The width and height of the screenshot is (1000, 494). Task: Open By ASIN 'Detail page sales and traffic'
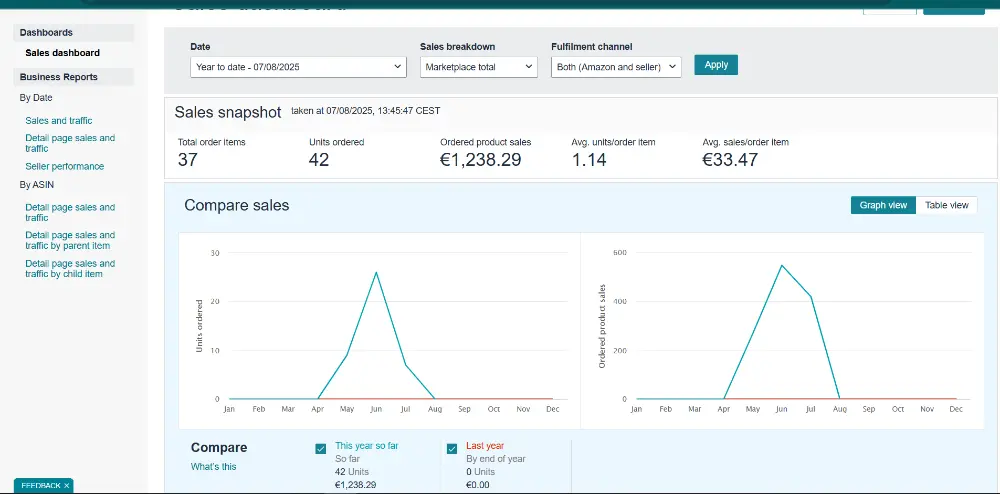coord(70,212)
